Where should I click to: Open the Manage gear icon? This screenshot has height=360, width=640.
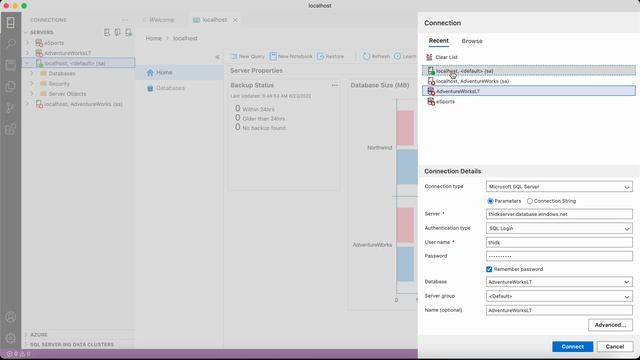(11, 338)
